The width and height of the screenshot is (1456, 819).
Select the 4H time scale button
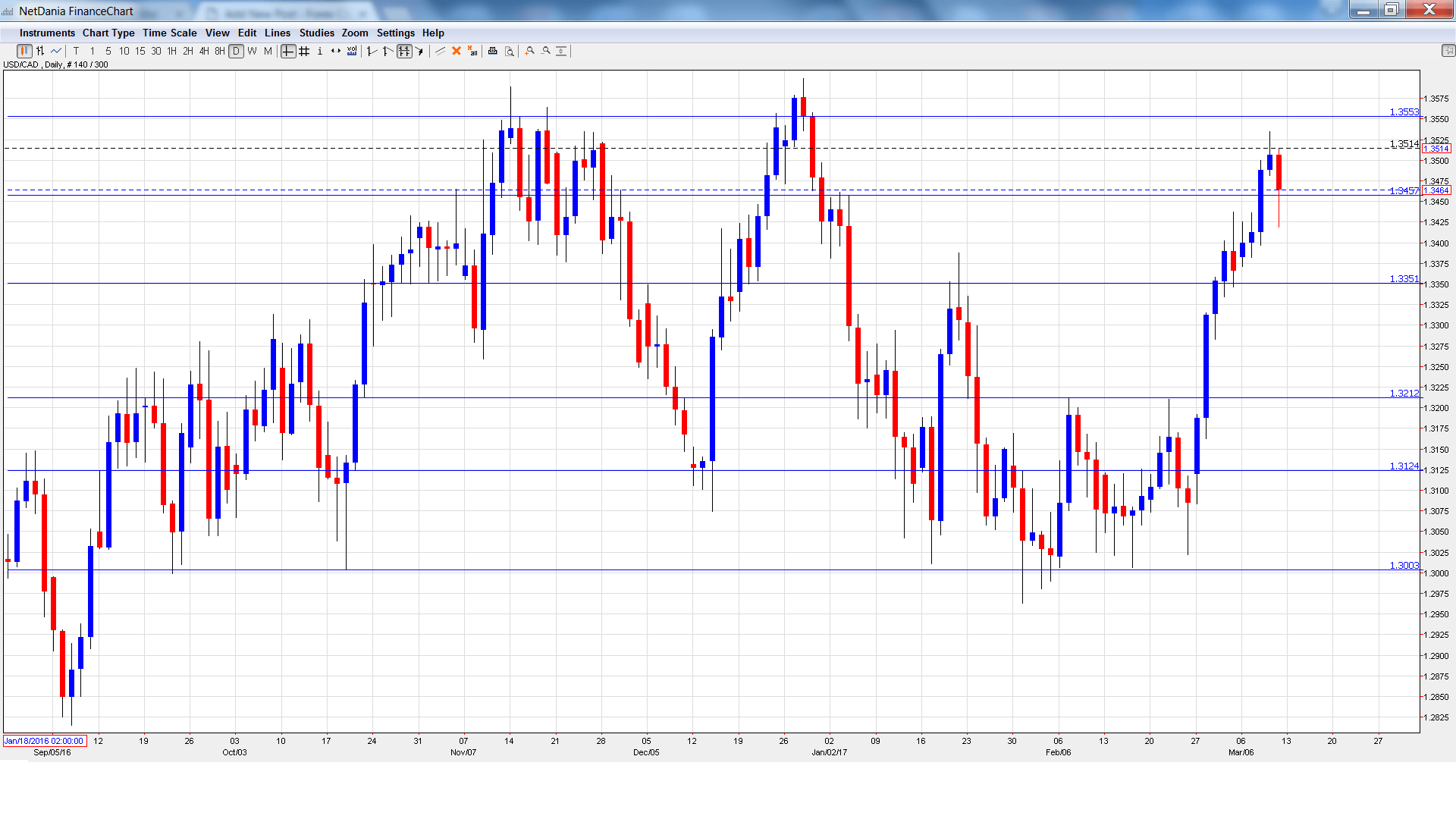204,52
